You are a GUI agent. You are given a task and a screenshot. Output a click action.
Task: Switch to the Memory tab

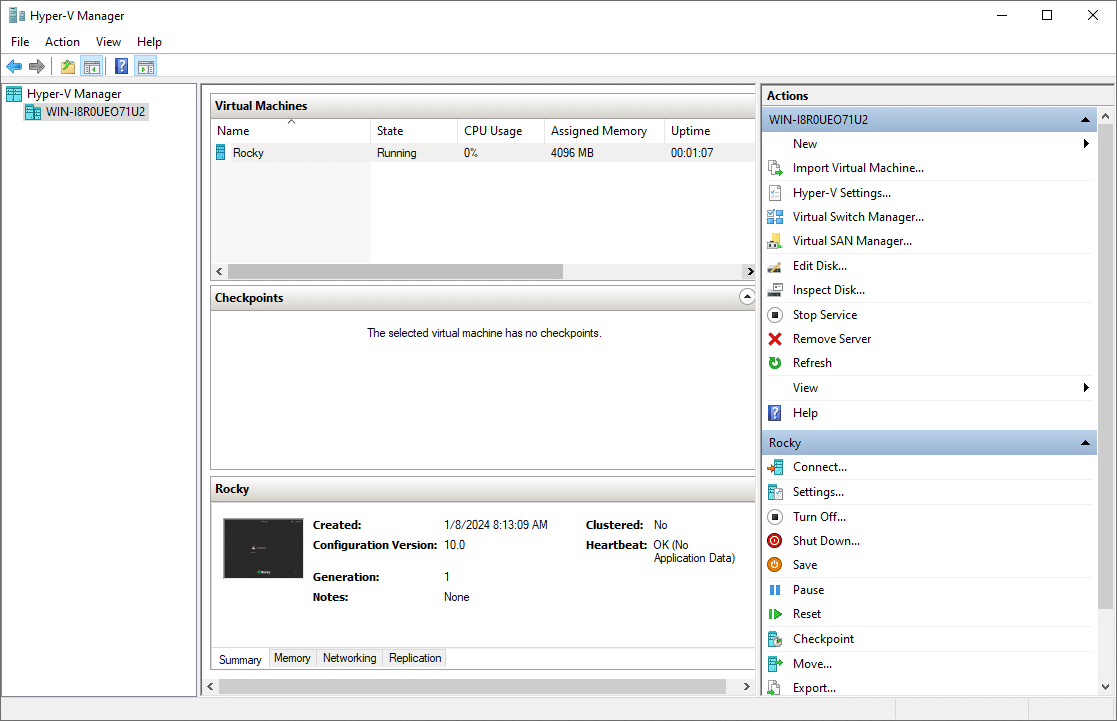292,658
